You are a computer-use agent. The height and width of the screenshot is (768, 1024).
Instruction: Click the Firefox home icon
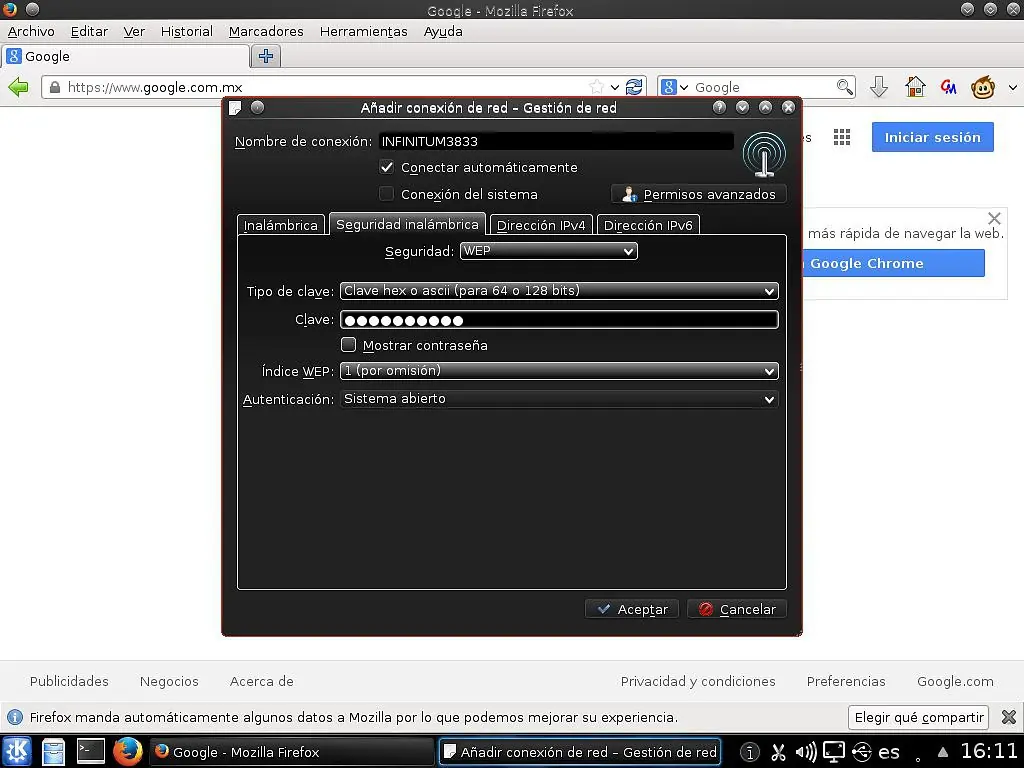tap(915, 87)
